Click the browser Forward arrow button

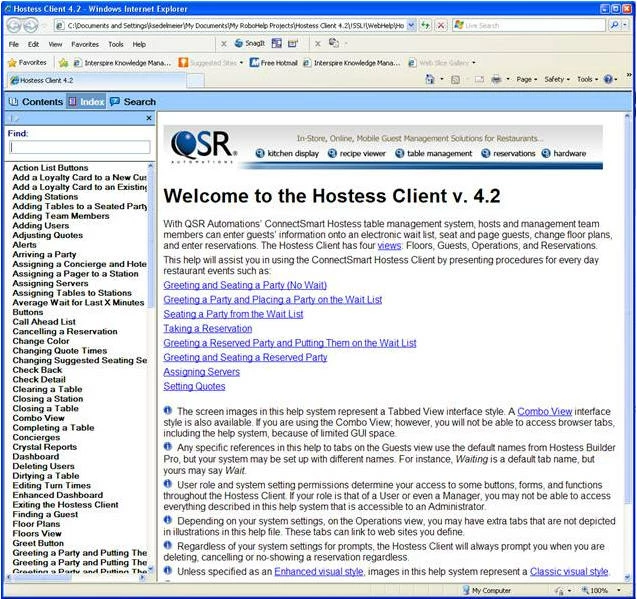pos(31,26)
